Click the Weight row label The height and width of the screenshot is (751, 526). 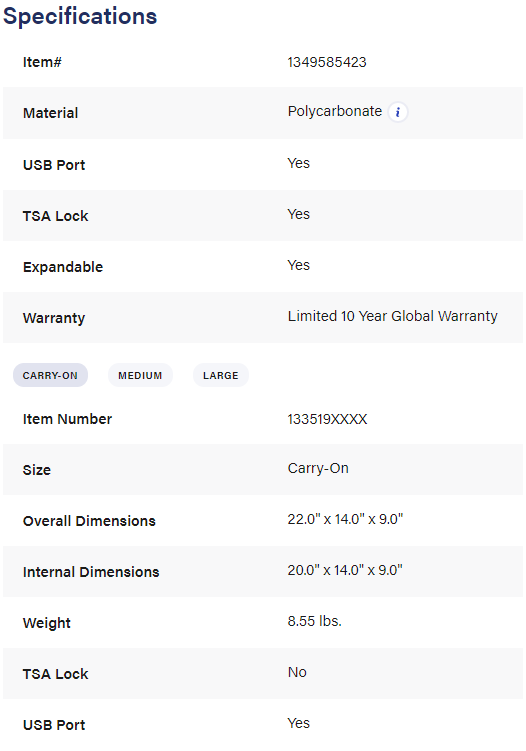(x=46, y=623)
